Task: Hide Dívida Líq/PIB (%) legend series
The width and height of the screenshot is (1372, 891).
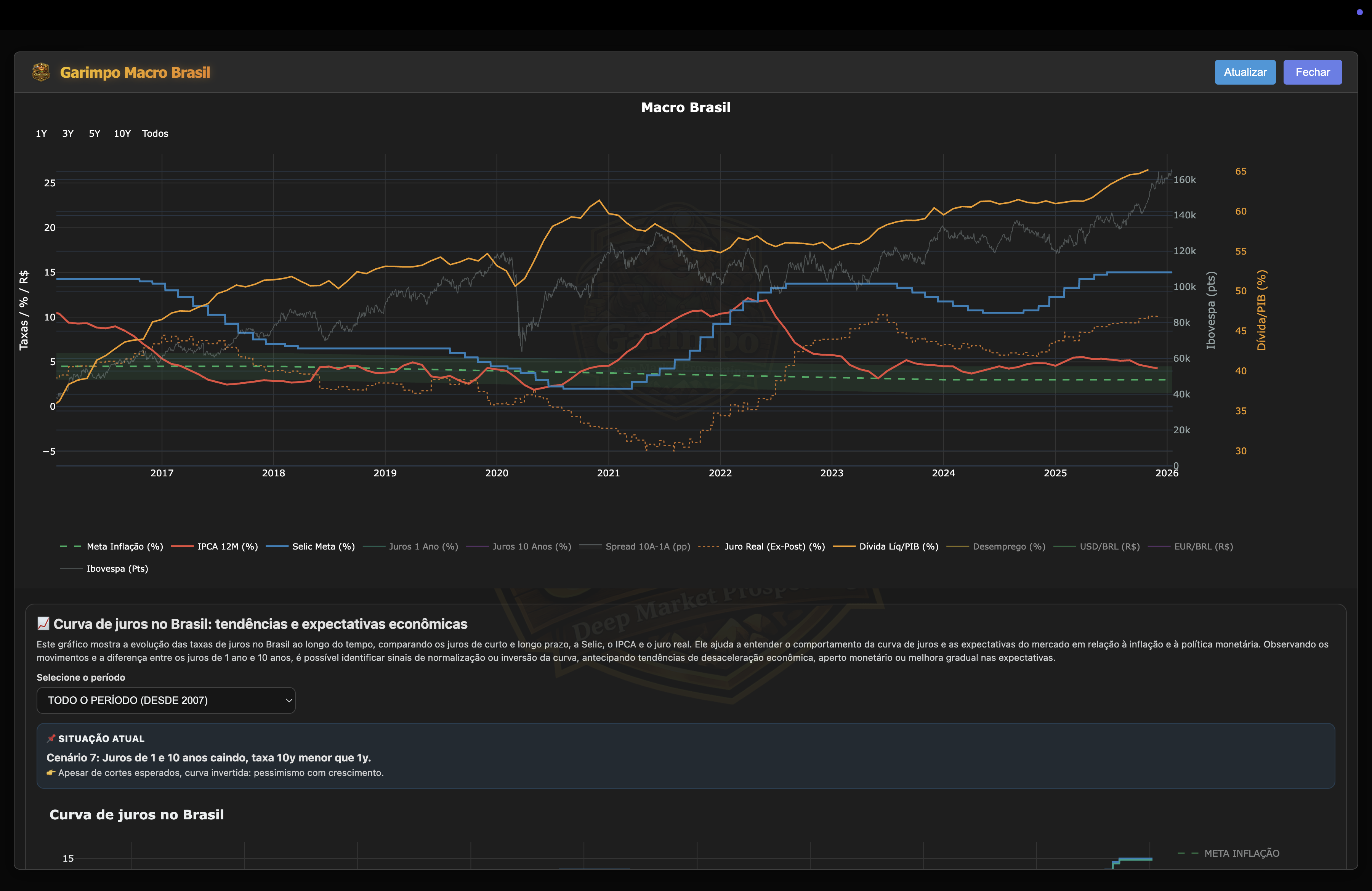Action: [x=898, y=546]
